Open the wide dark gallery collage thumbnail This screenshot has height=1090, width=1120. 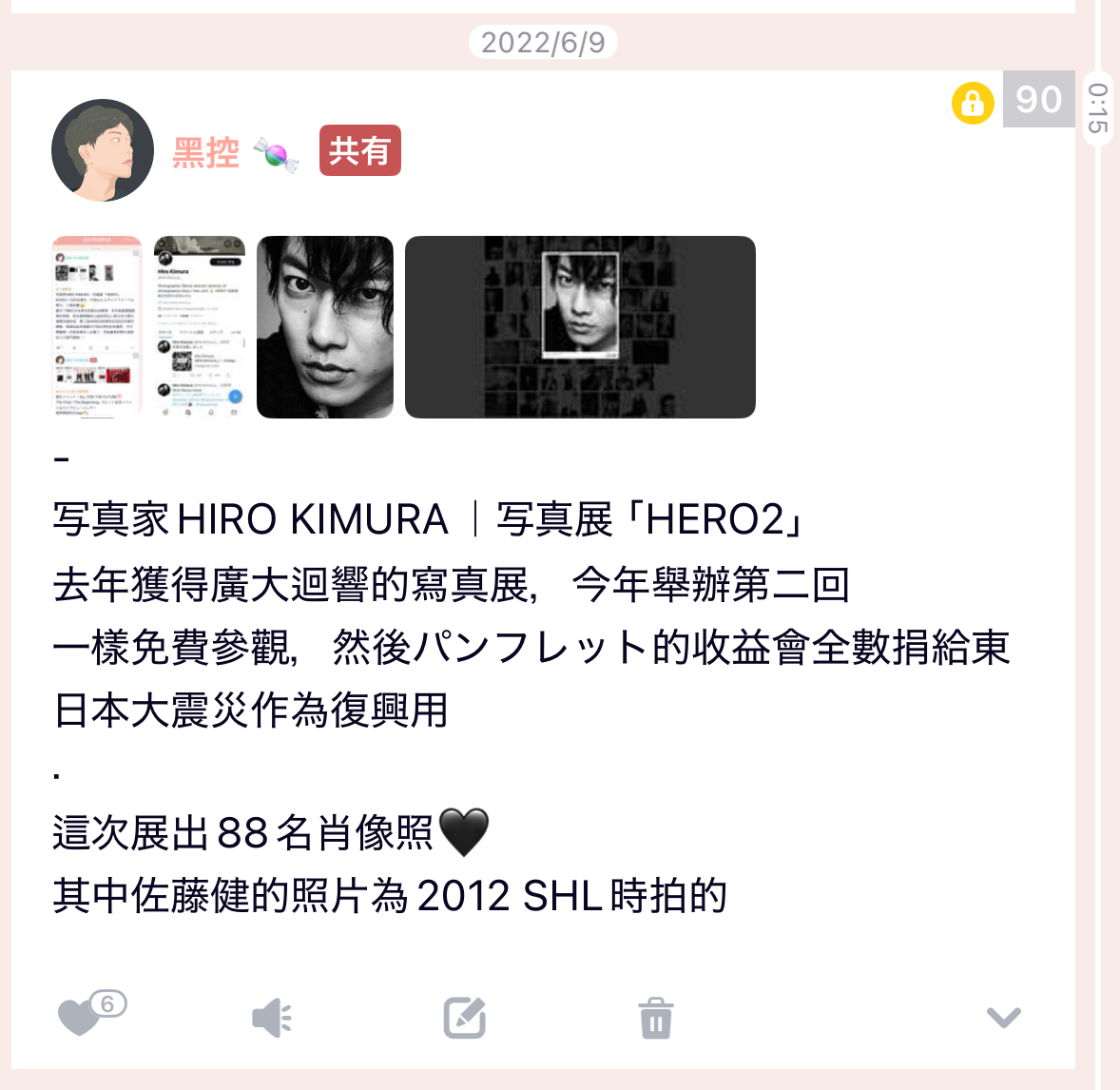click(580, 326)
